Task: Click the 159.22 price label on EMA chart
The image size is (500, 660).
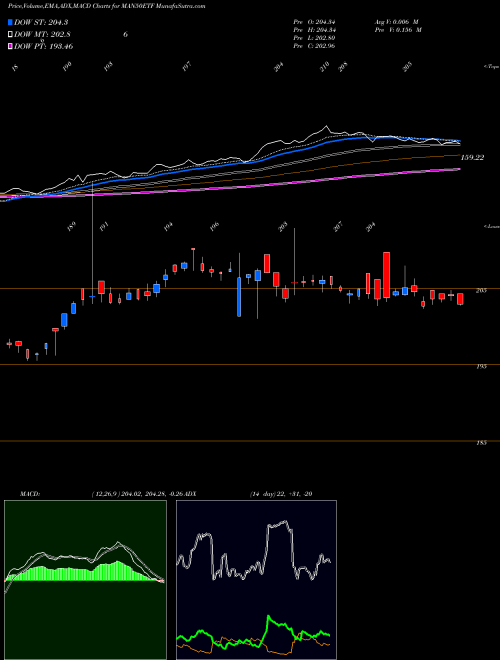Action: pos(472,157)
